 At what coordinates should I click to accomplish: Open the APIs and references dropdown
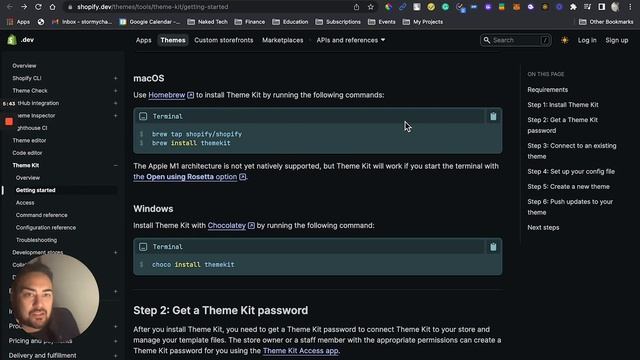click(x=351, y=40)
